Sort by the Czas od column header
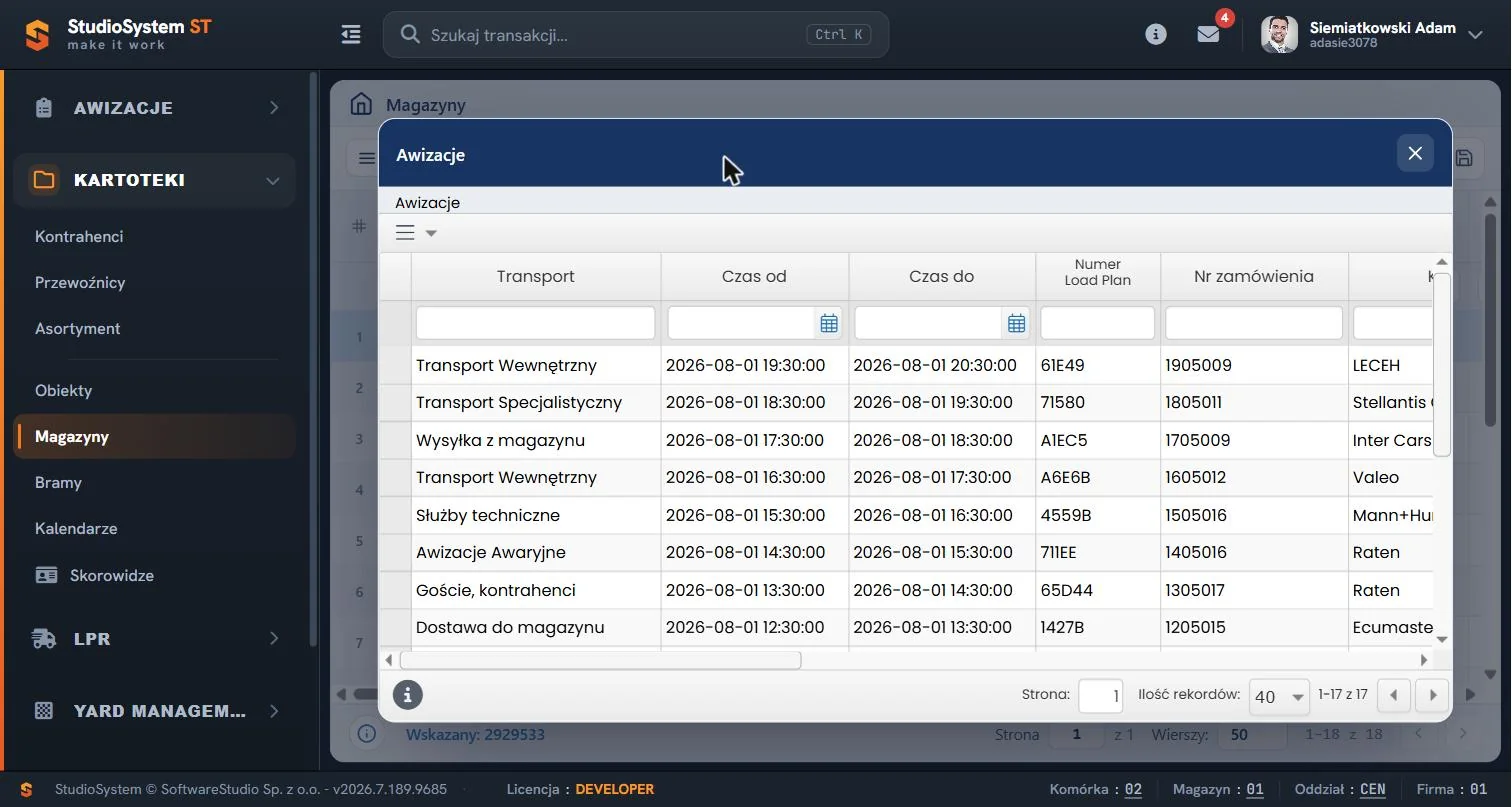Viewport: 1512px width, 807px height. click(x=754, y=277)
